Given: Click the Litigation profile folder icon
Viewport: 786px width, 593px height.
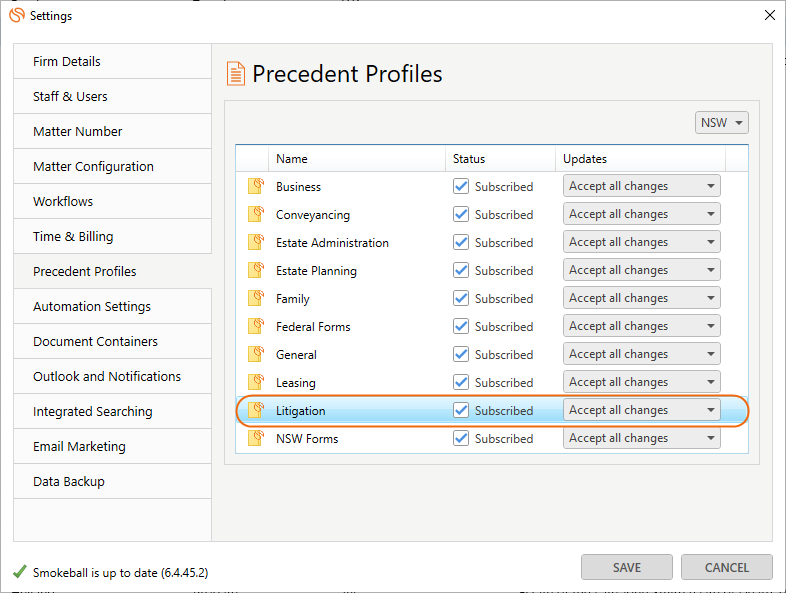Looking at the screenshot, I should [x=256, y=411].
